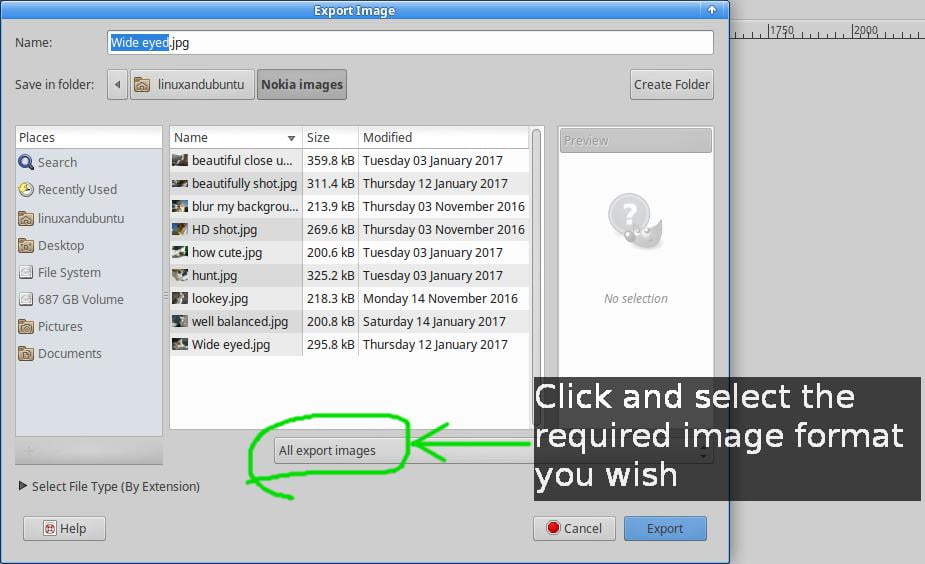The width and height of the screenshot is (925, 564).
Task: Open the Search text in Places
Action: click(x=57, y=162)
